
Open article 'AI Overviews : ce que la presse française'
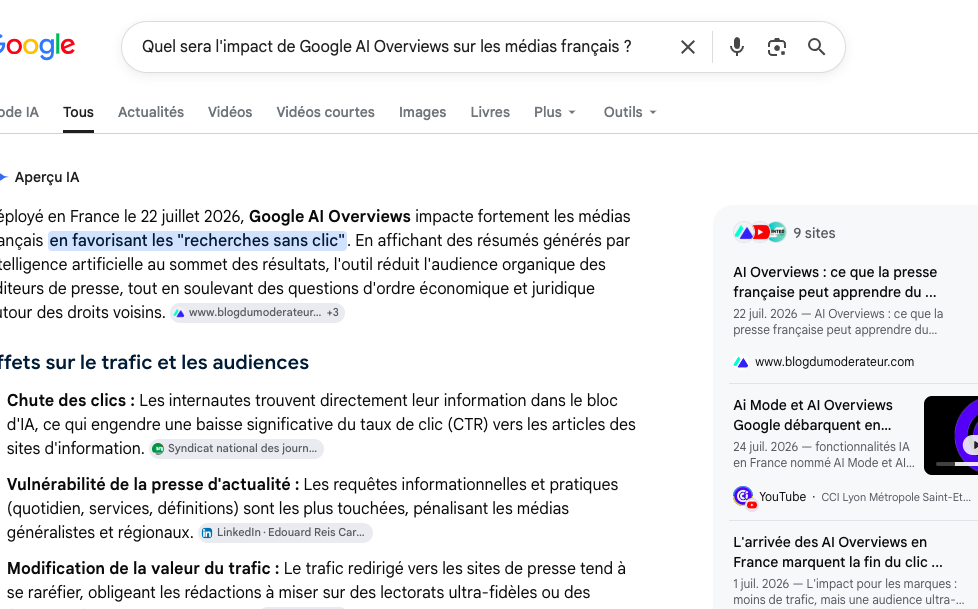click(835, 282)
